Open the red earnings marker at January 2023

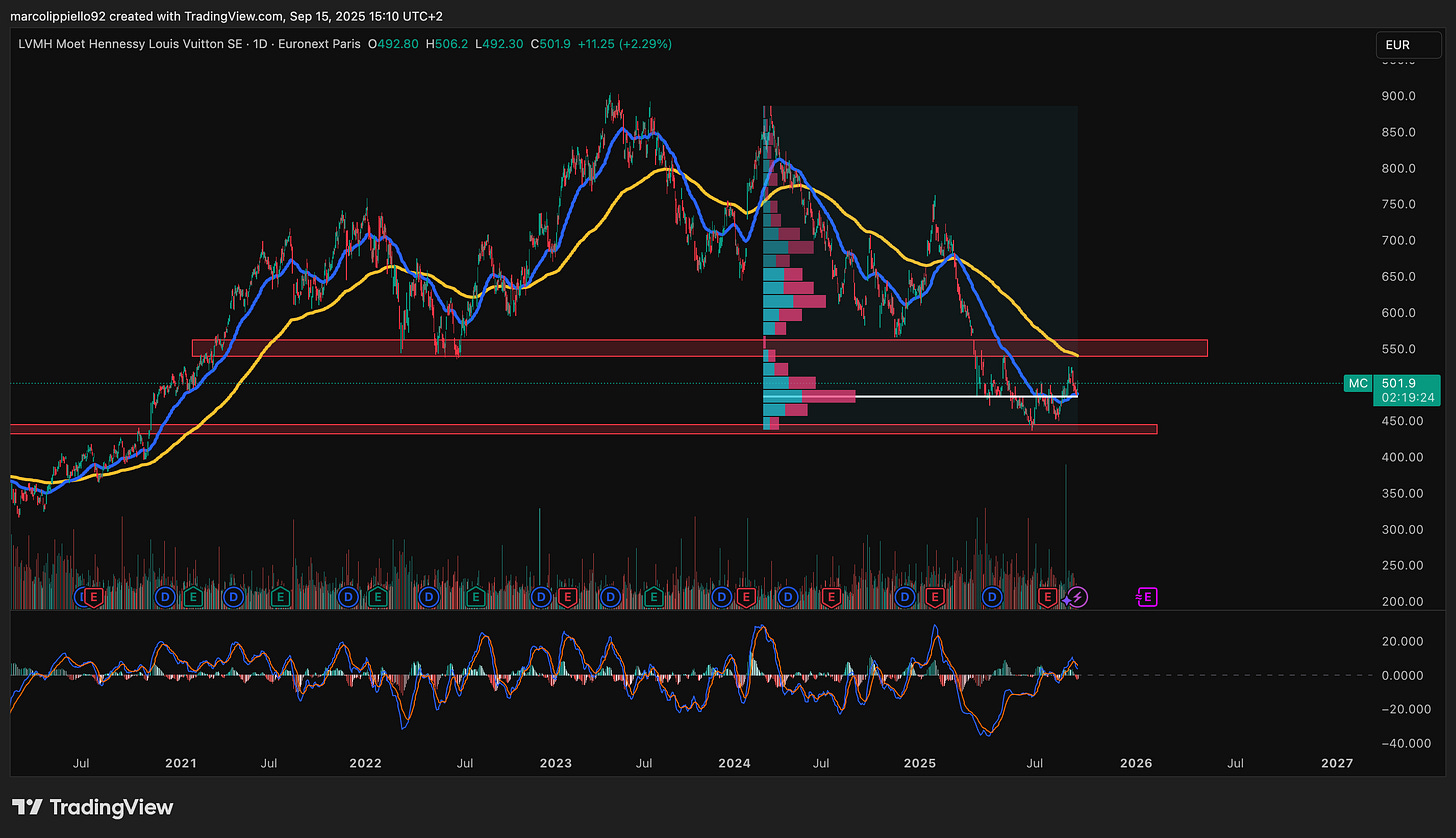[567, 597]
